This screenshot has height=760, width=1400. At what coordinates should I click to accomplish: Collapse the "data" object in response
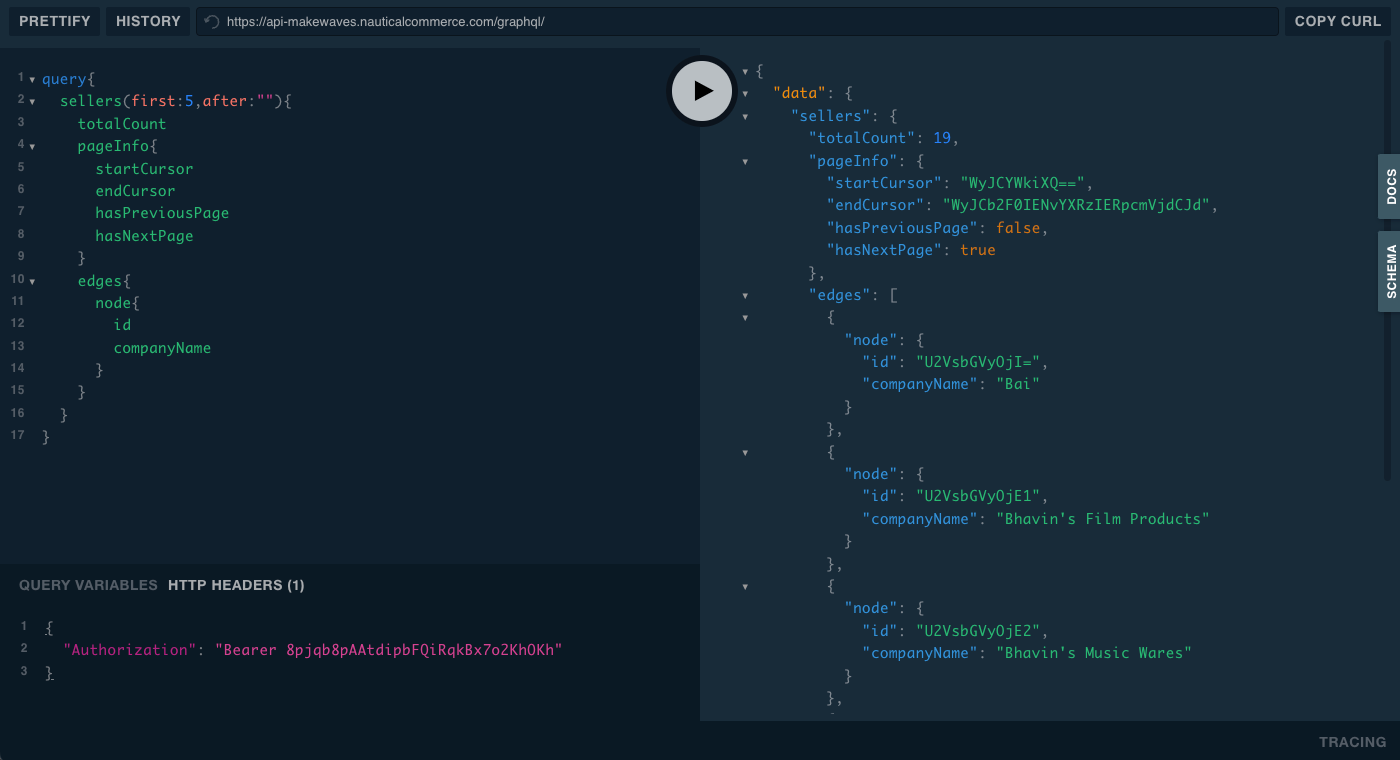click(745, 94)
